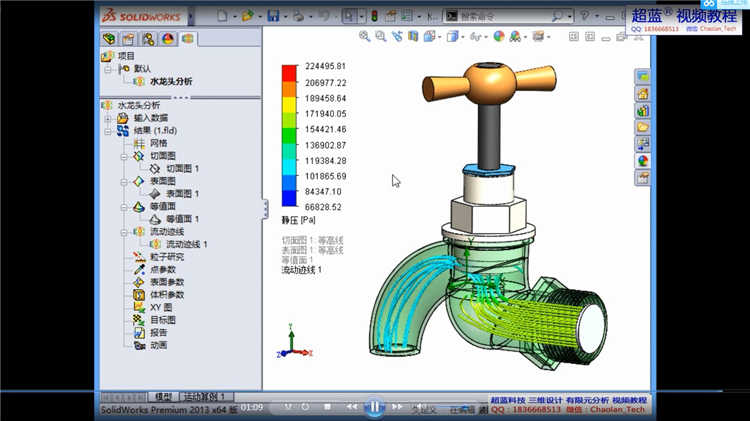Click the legend minimum value 66828.52

[x=323, y=207]
